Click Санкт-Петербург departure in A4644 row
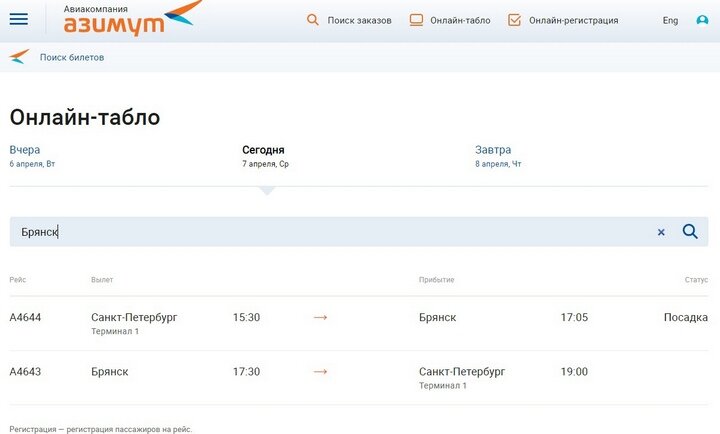Viewport: 720px width, 434px height. point(134,317)
